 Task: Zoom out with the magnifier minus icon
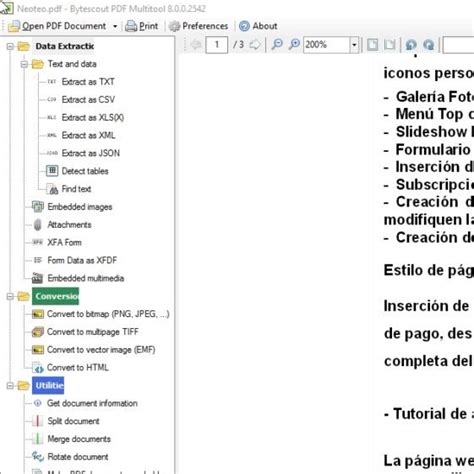pyautogui.click(x=277, y=44)
